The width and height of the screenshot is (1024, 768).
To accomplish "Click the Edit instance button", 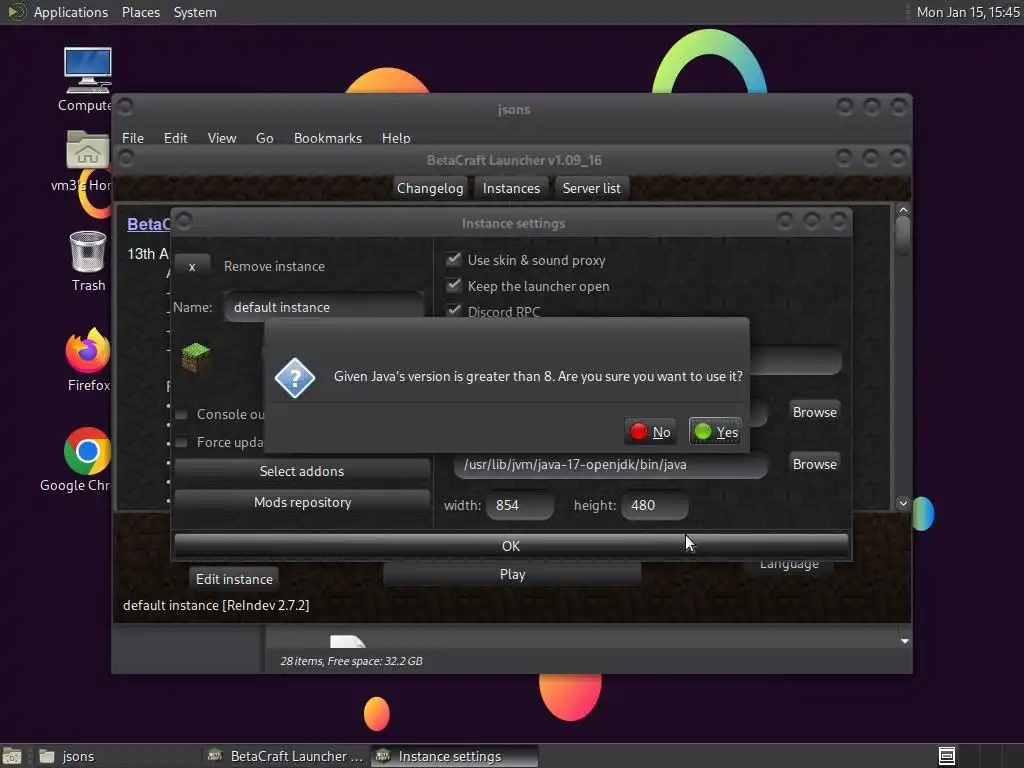I will point(234,579).
